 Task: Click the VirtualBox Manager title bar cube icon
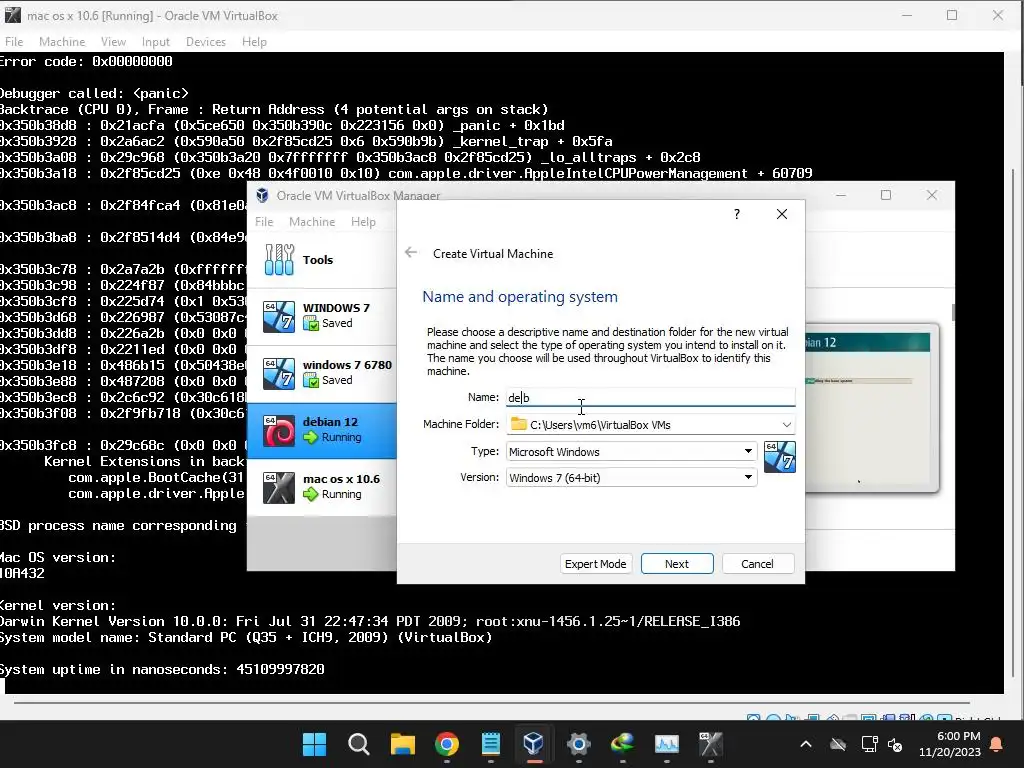pos(263,195)
